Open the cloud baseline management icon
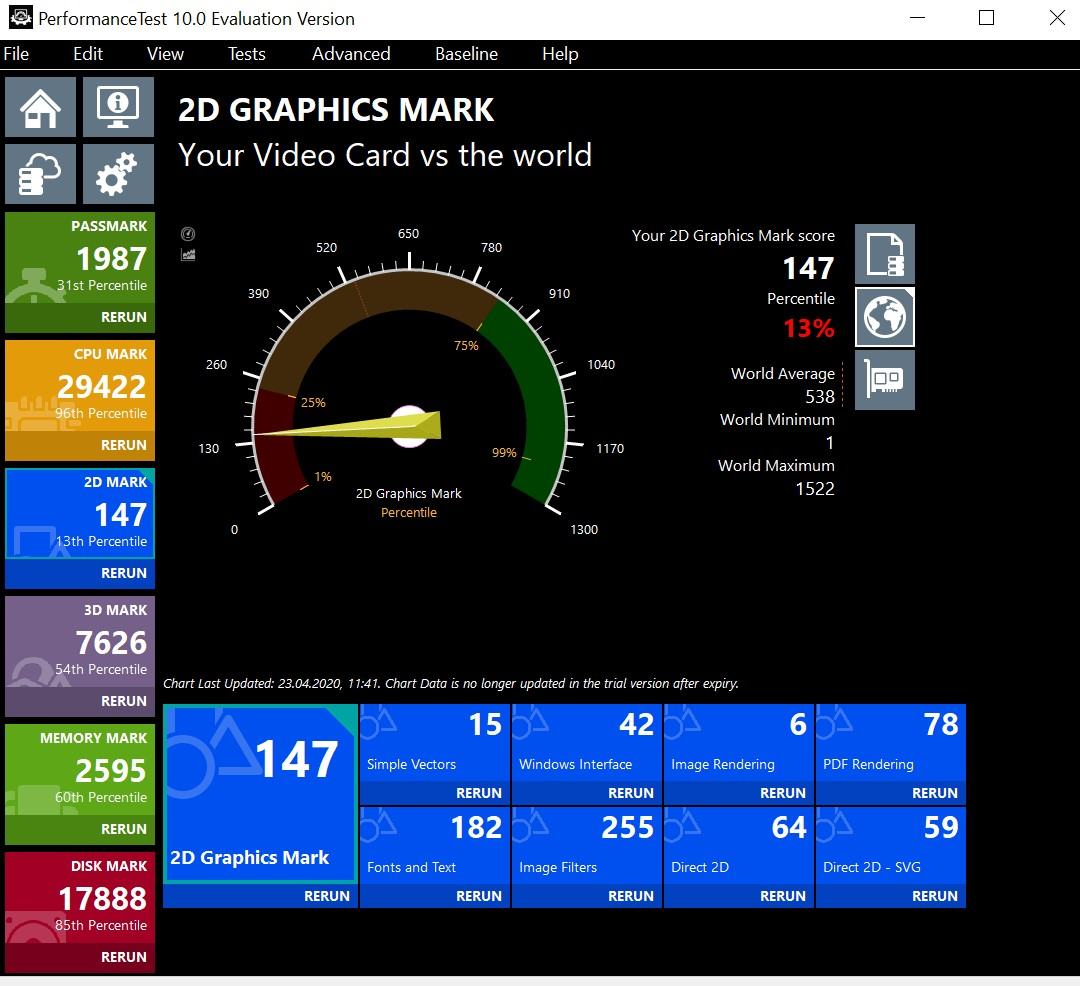 [40, 174]
